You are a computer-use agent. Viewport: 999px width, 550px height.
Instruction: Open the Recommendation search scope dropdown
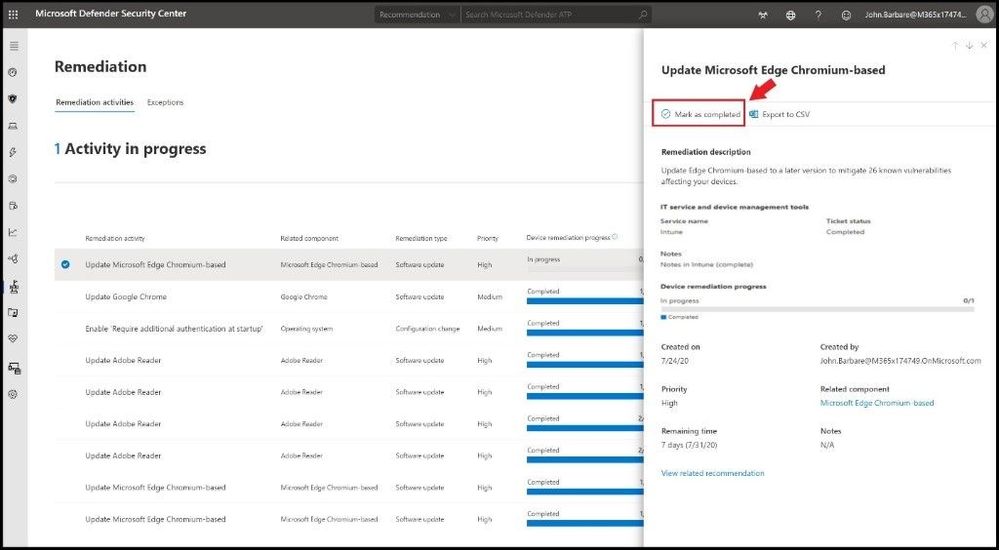pos(415,14)
